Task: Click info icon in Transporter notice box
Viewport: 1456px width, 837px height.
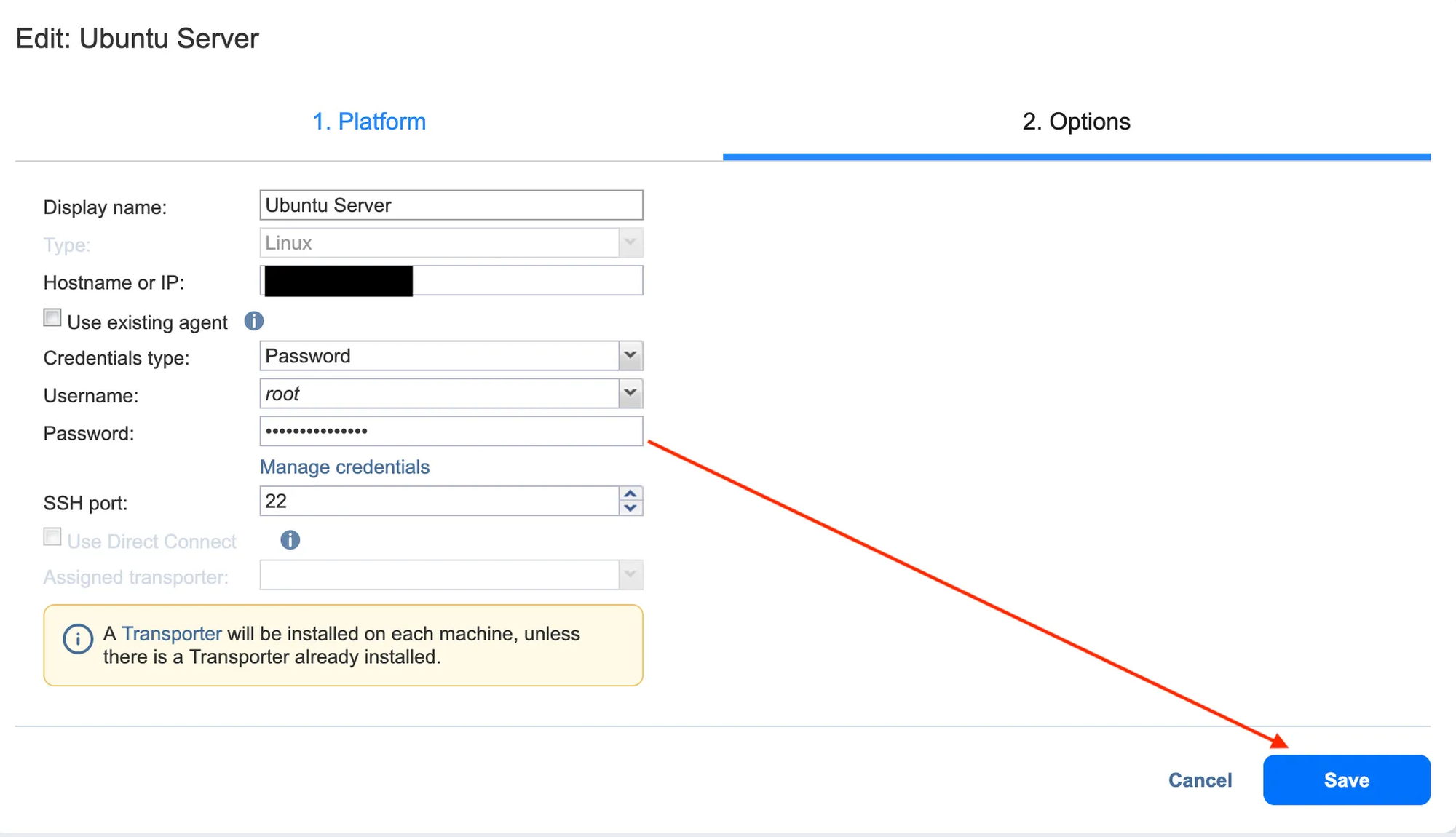Action: pyautogui.click(x=78, y=639)
